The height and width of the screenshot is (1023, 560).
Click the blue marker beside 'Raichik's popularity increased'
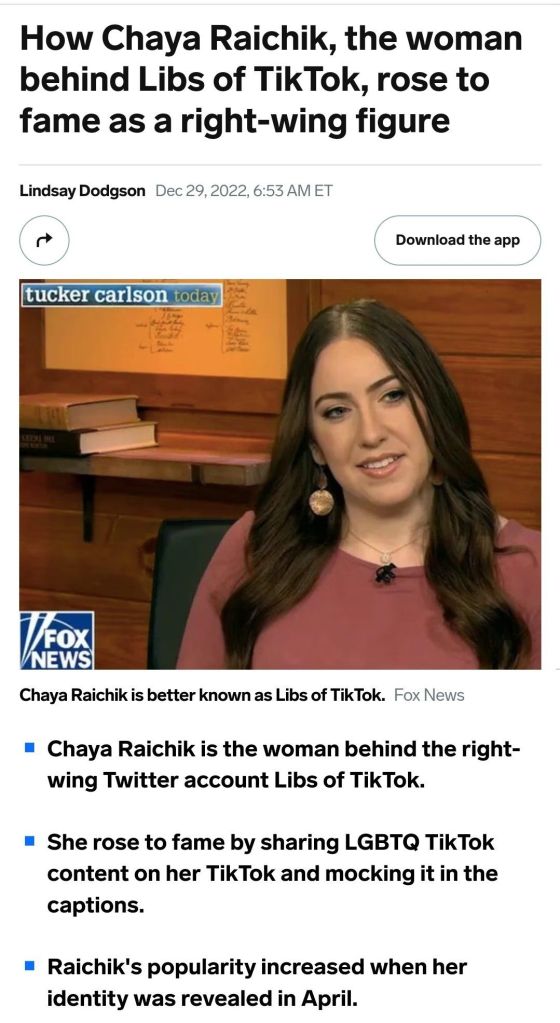click(x=29, y=966)
